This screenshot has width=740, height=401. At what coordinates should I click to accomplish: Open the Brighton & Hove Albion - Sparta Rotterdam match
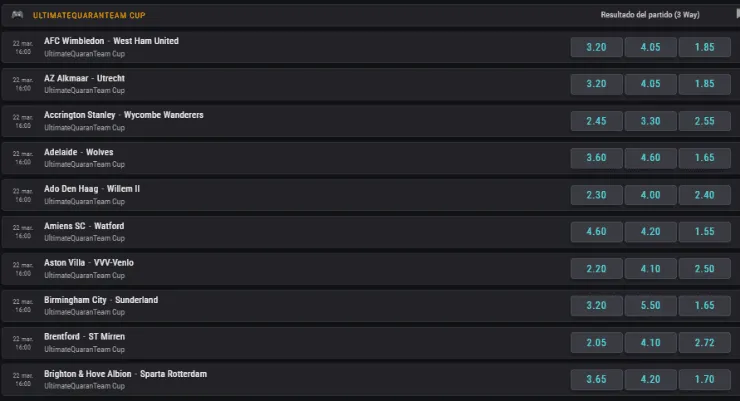pyautogui.click(x=125, y=374)
